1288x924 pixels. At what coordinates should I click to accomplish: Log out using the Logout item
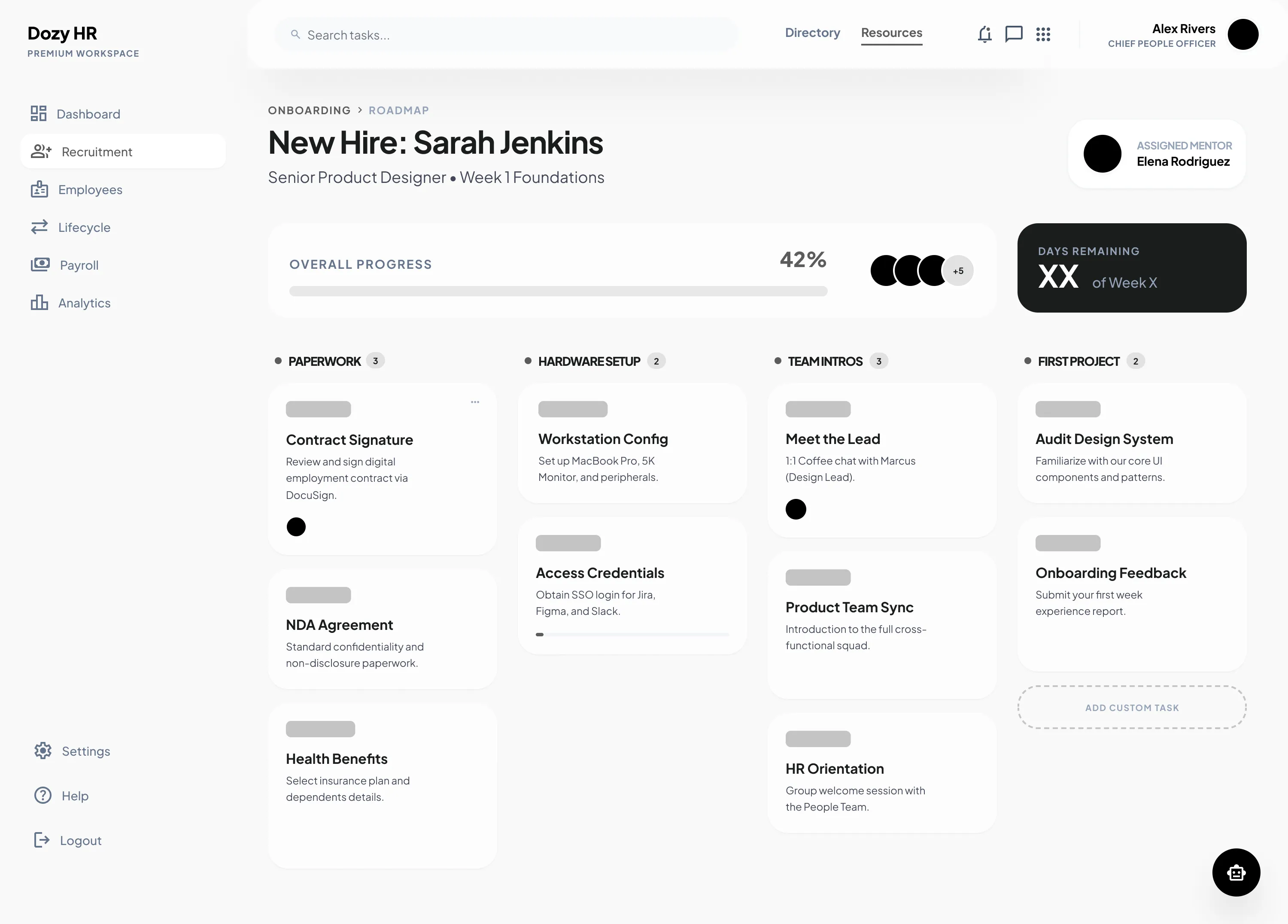80,841
